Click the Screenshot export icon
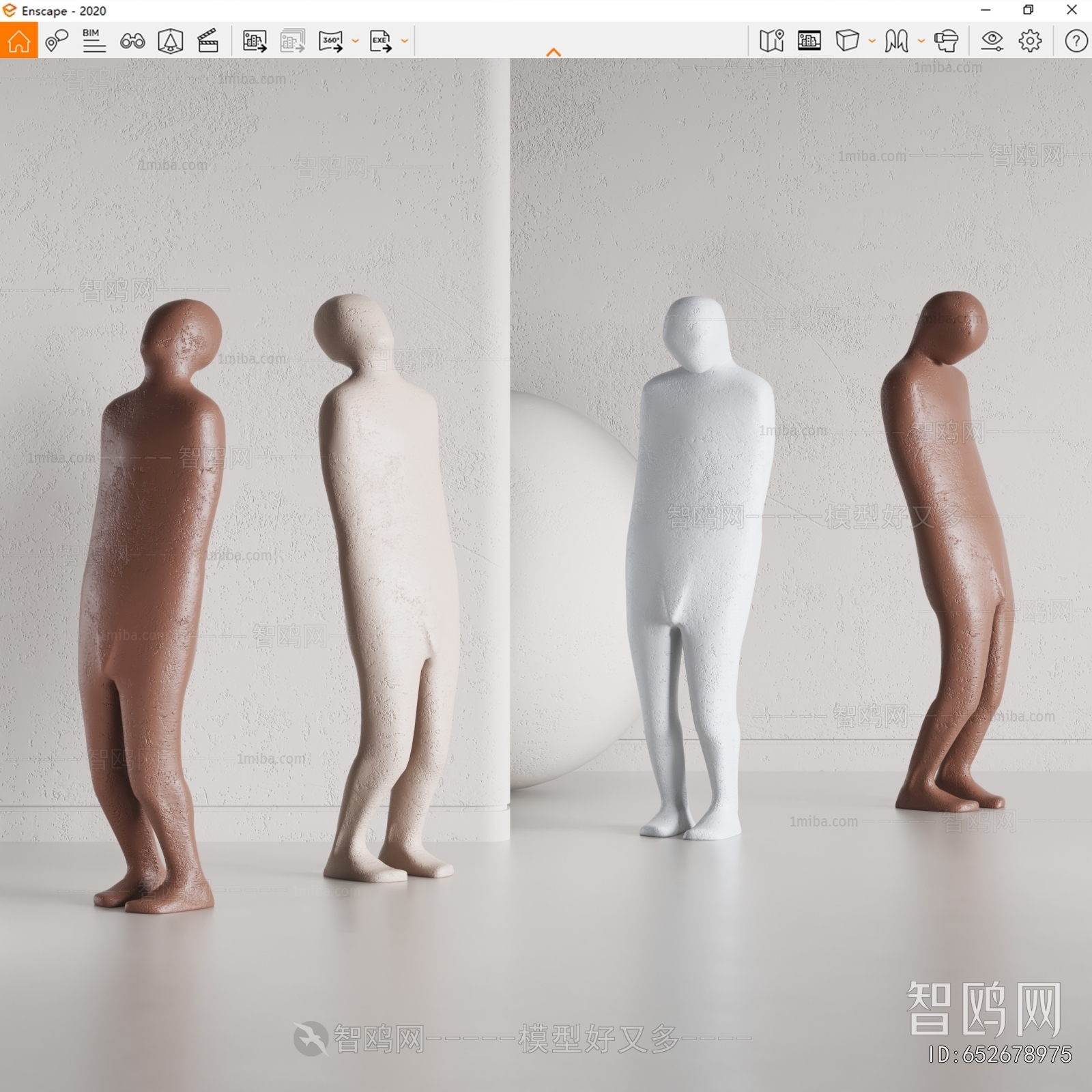The width and height of the screenshot is (1092, 1092). [x=255, y=41]
